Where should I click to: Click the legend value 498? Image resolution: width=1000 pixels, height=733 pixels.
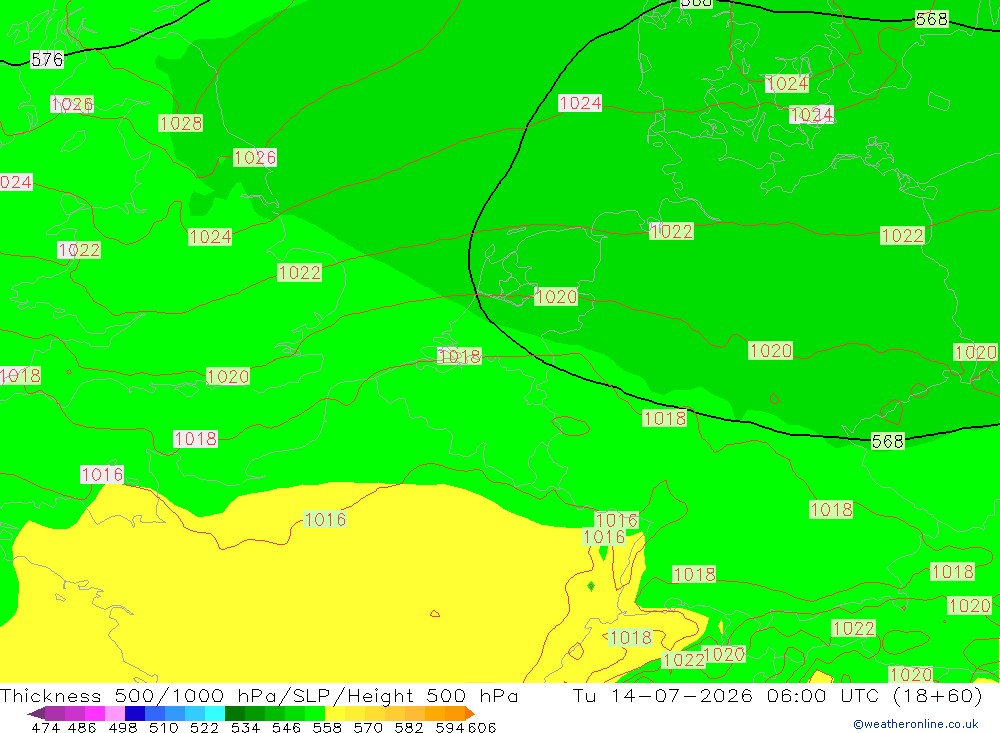[122, 727]
